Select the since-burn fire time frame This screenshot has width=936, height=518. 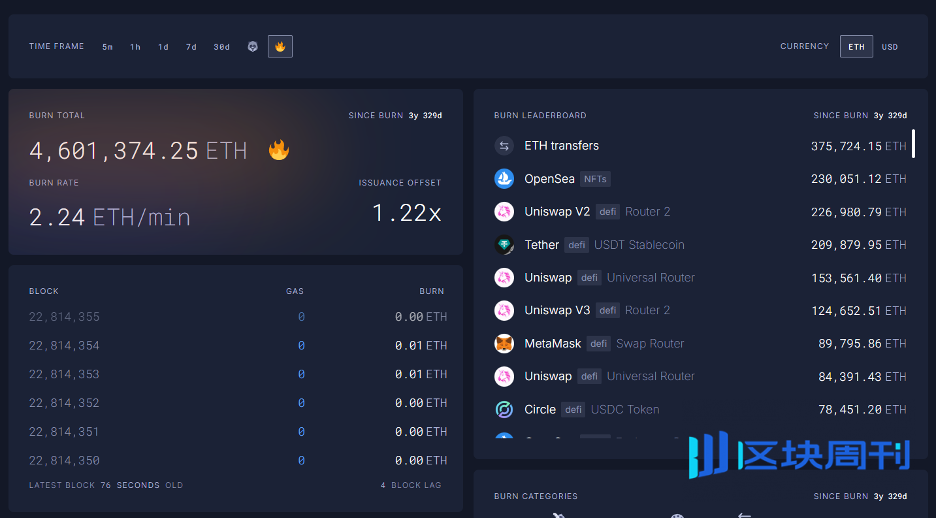pyautogui.click(x=280, y=47)
